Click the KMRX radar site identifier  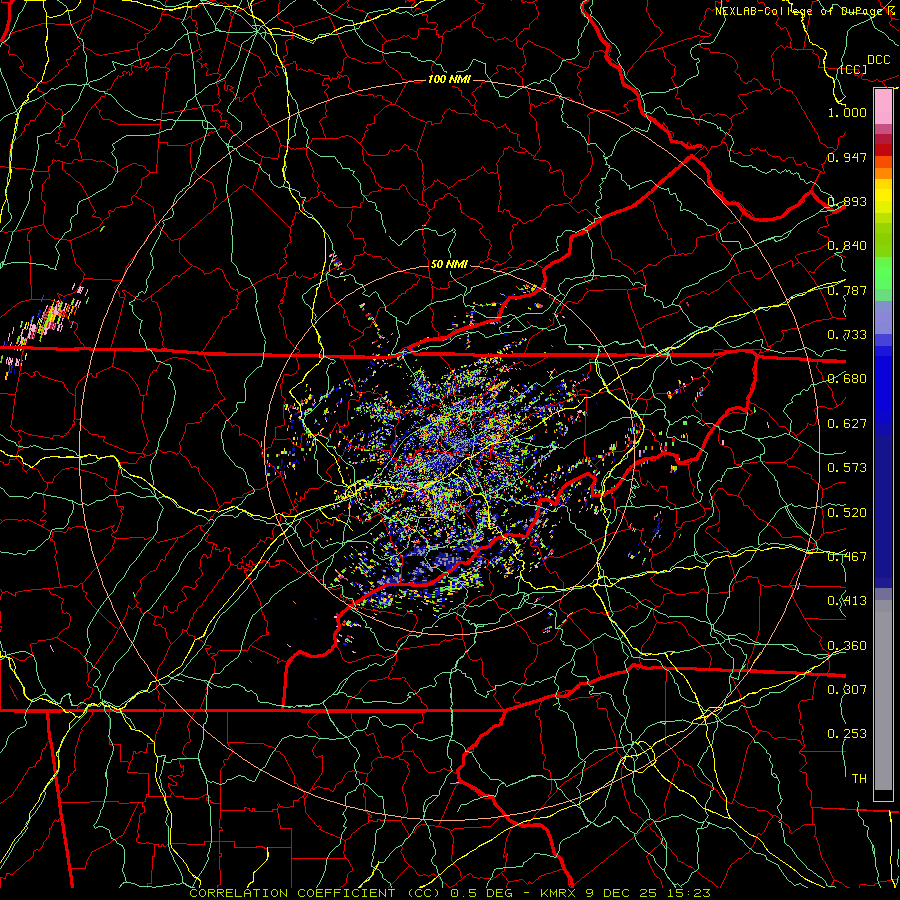tap(560, 893)
